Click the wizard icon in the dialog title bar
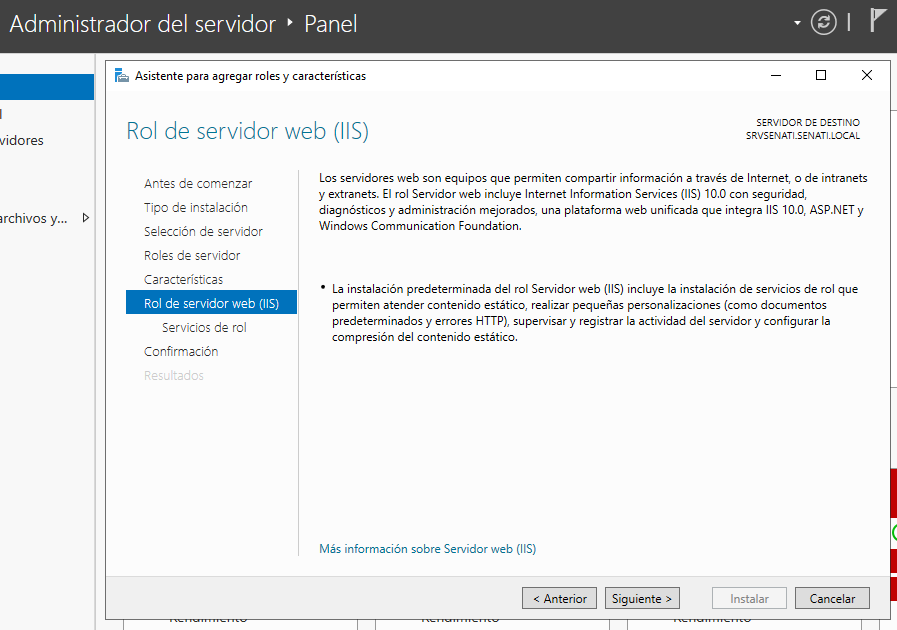897x630 pixels. pyautogui.click(x=121, y=76)
